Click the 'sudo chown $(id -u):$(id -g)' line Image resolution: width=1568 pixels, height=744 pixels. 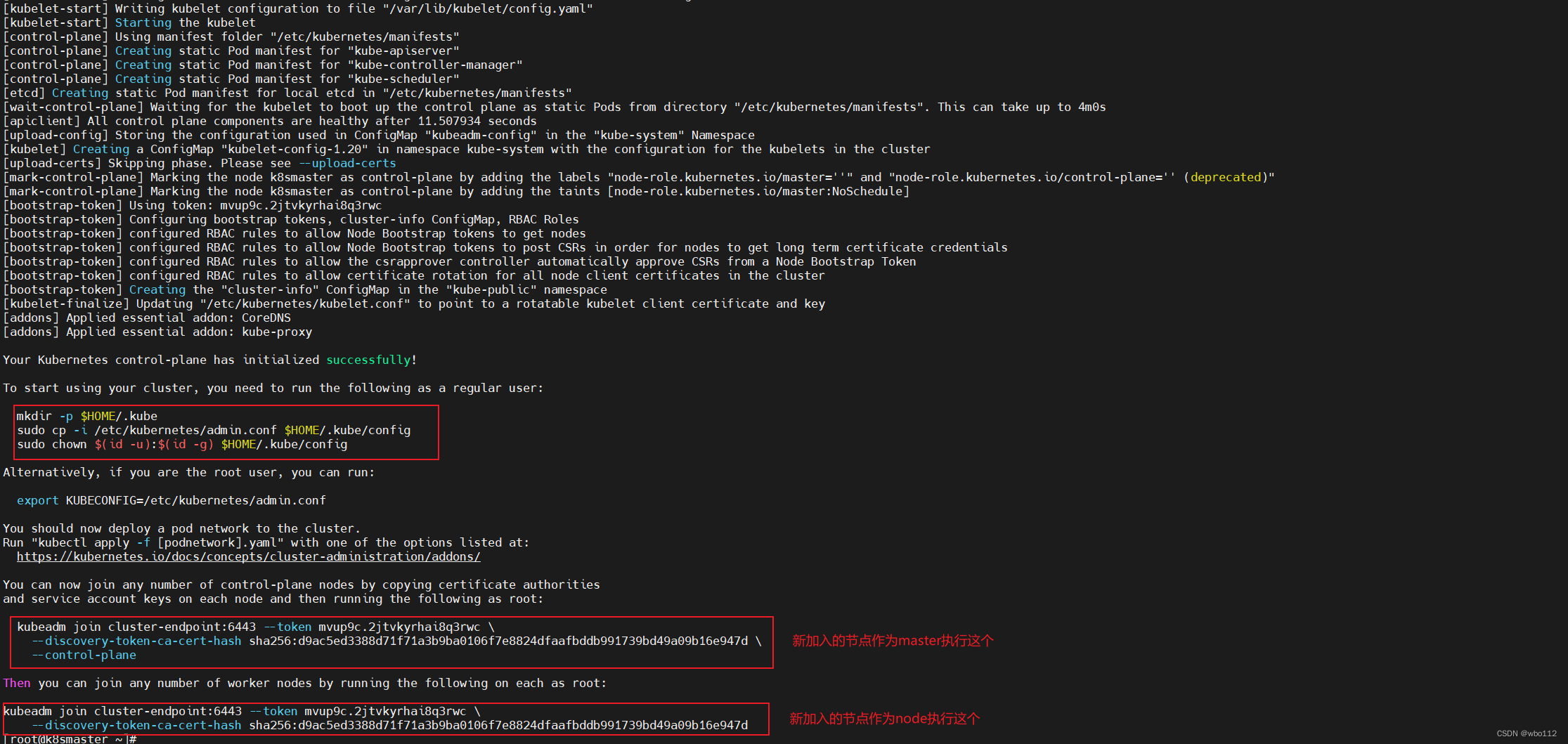click(182, 444)
